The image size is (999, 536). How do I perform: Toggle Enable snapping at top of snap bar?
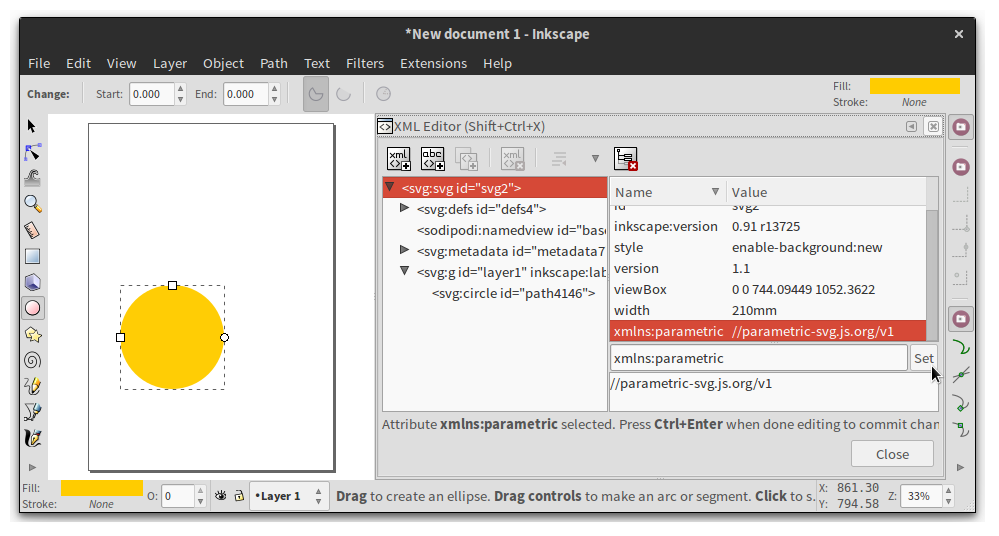[x=961, y=127]
